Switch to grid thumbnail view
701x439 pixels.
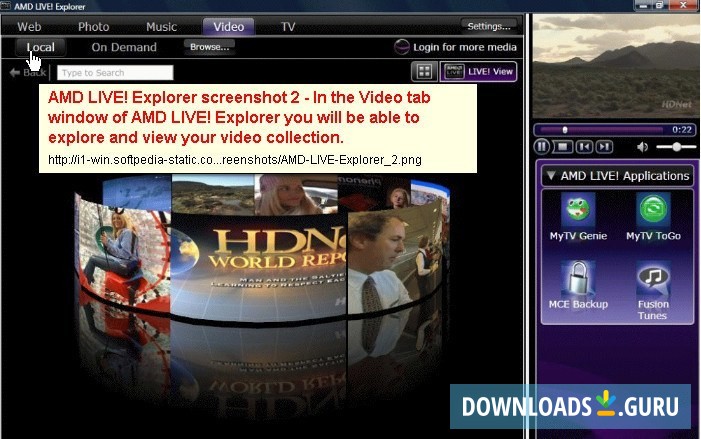click(424, 72)
